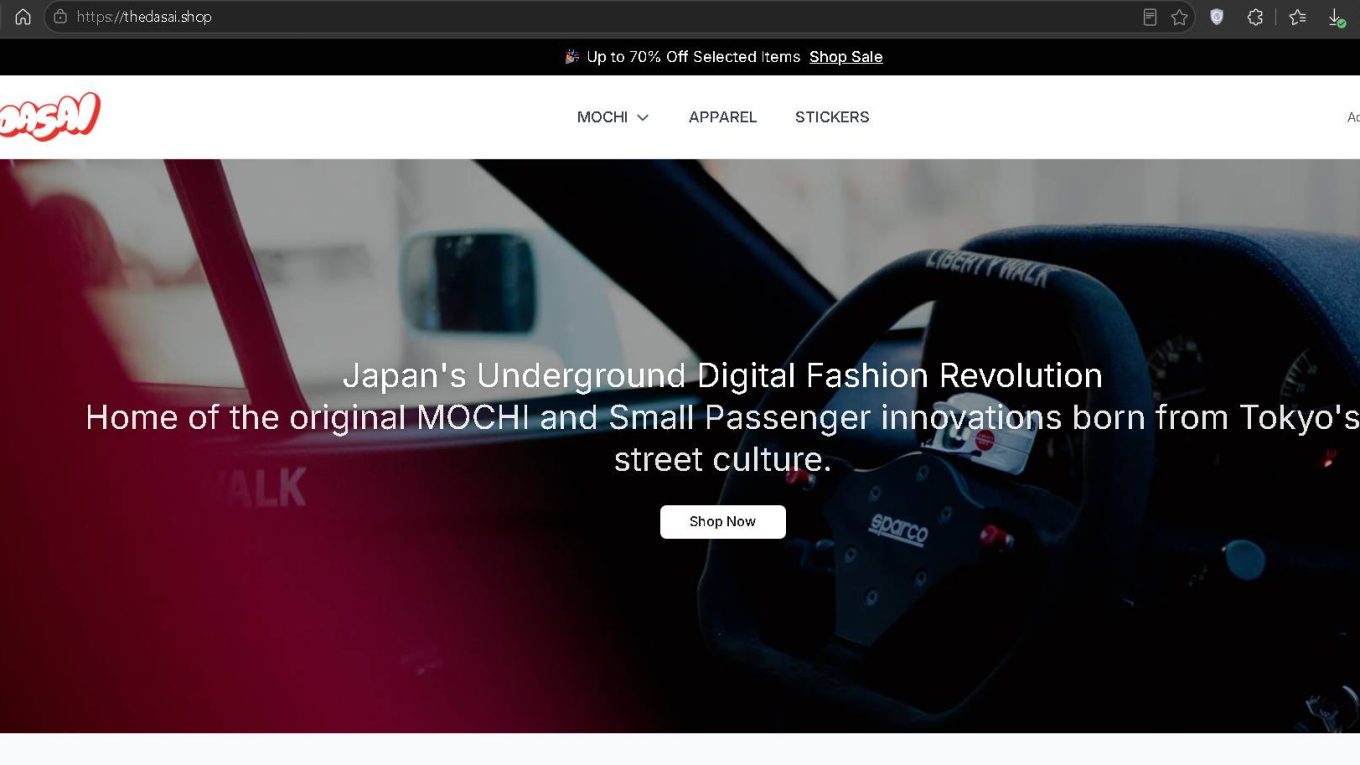This screenshot has height=765, width=1360.
Task: Follow the Shop Sale link
Action: [x=846, y=57]
